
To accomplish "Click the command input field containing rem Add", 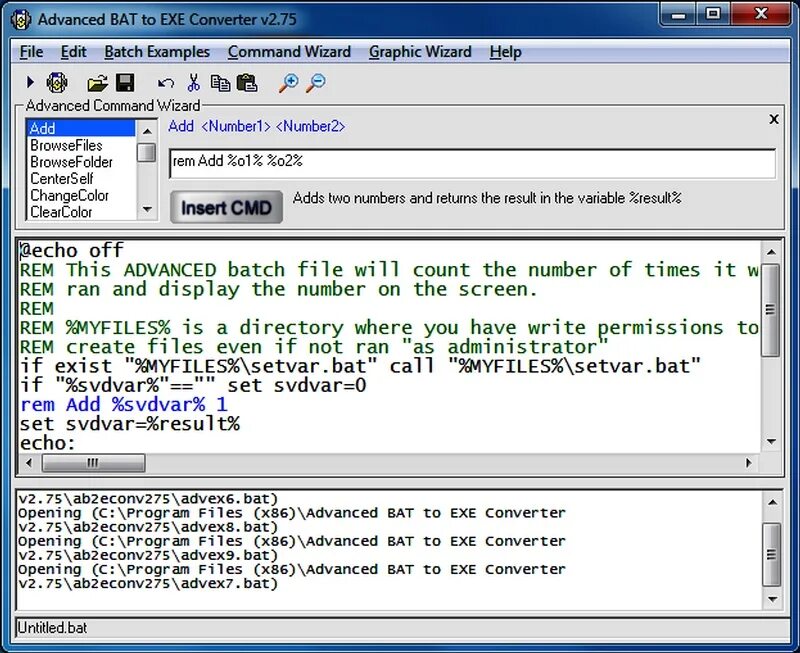I will click(472, 163).
